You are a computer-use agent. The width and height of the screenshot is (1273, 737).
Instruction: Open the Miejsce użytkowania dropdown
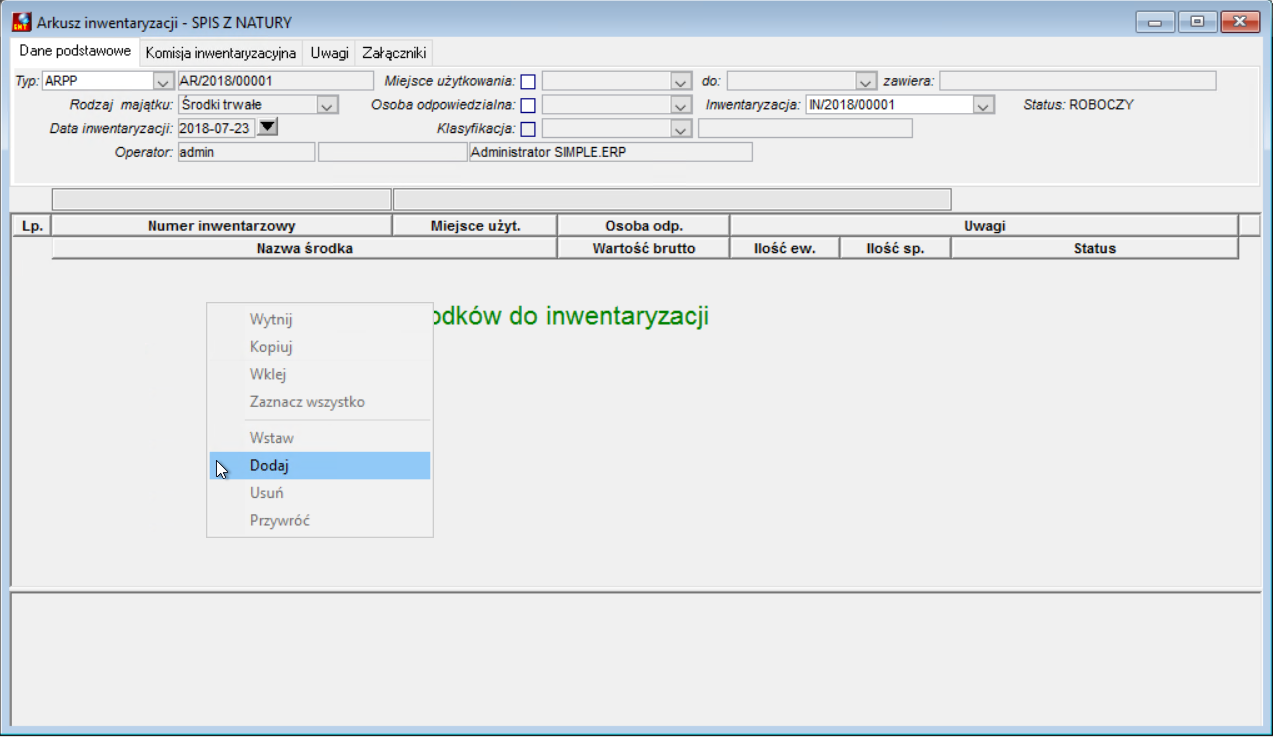(x=682, y=81)
